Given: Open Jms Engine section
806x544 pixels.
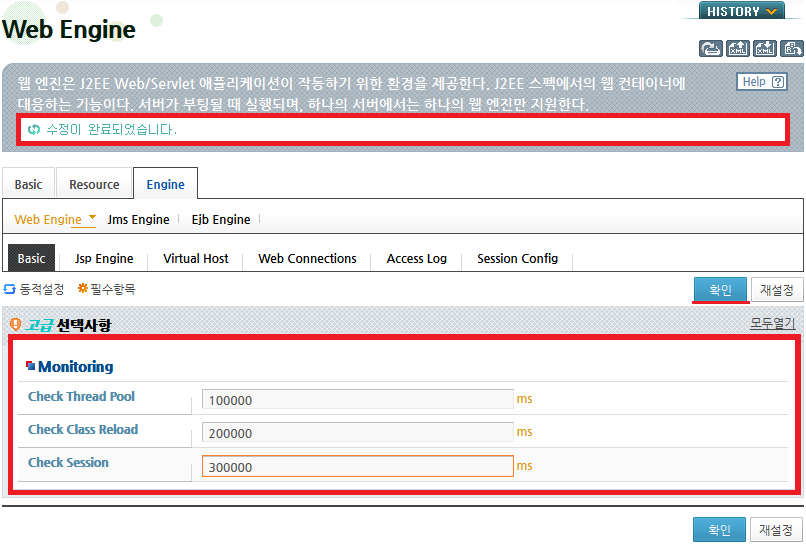Looking at the screenshot, I should (x=138, y=220).
